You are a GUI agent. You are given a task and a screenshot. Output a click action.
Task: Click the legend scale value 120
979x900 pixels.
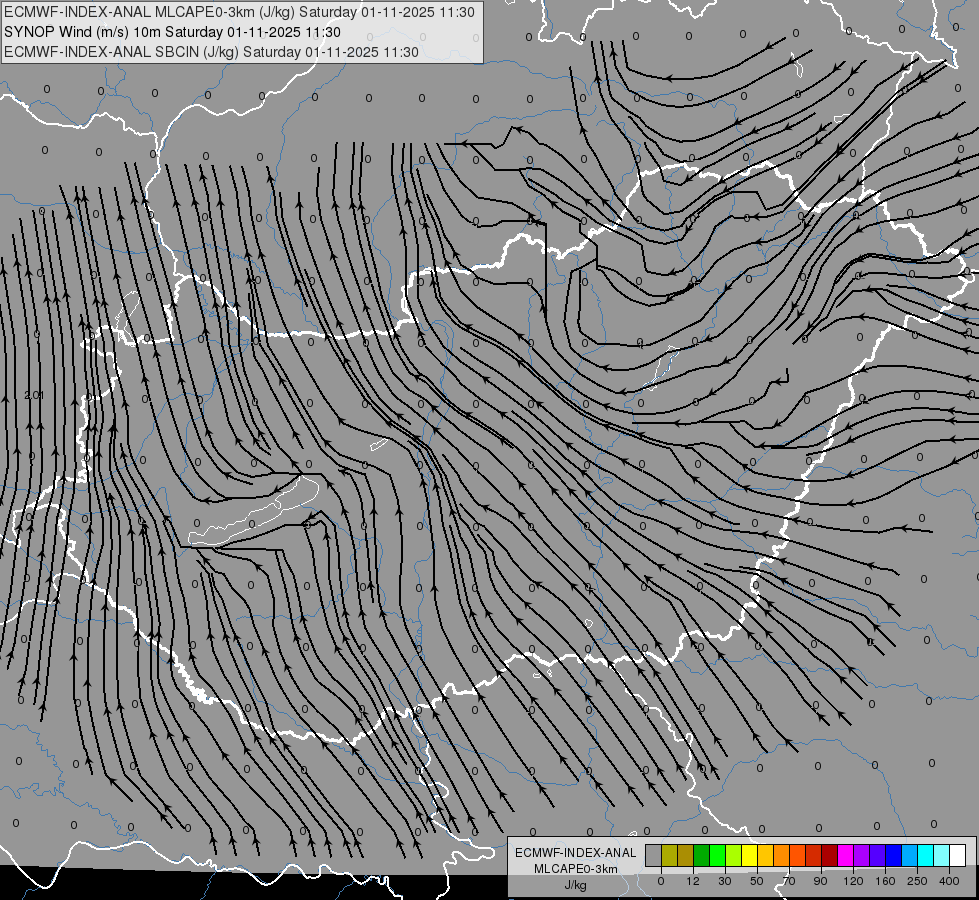pyautogui.click(x=854, y=881)
